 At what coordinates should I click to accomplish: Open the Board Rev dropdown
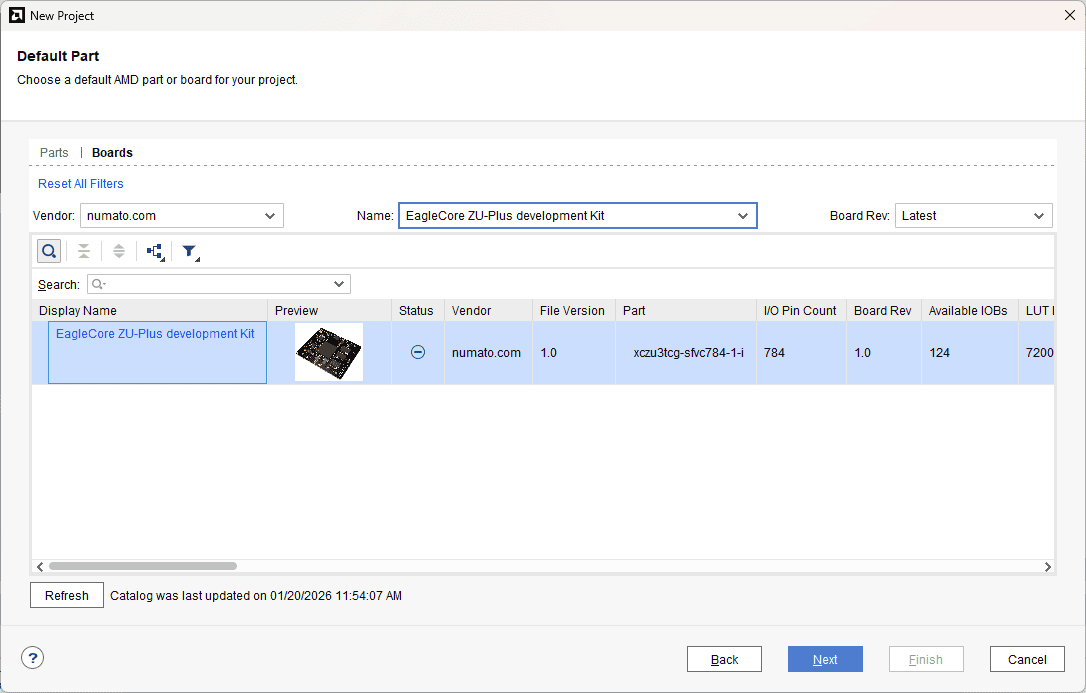(972, 216)
